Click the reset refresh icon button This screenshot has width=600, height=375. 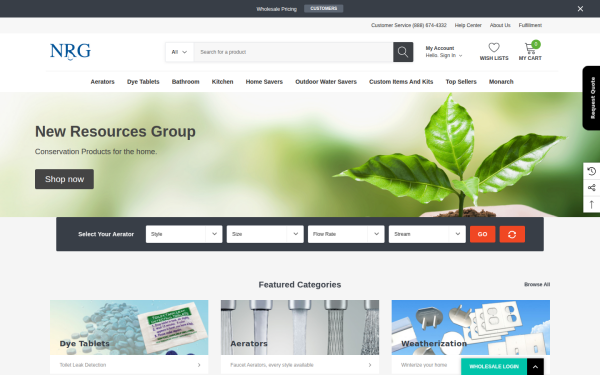coord(512,234)
